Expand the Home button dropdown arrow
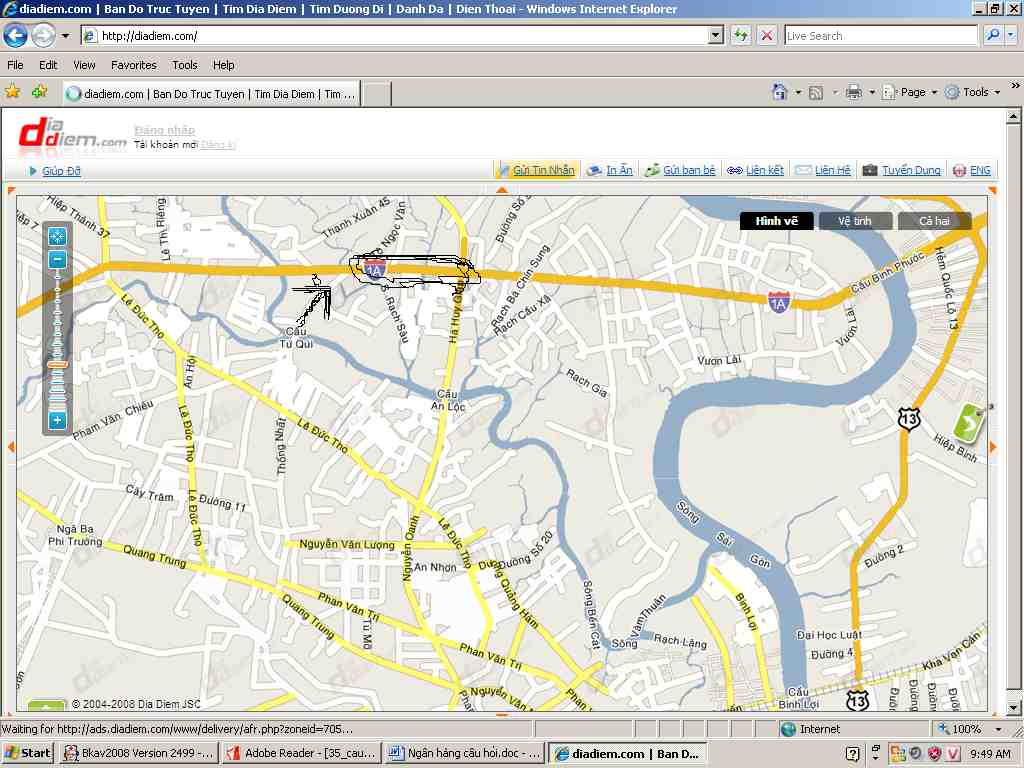 798,93
